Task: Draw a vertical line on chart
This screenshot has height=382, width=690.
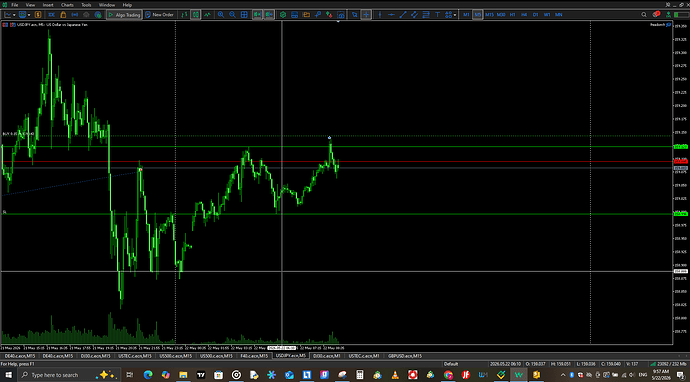Action: tap(380, 15)
